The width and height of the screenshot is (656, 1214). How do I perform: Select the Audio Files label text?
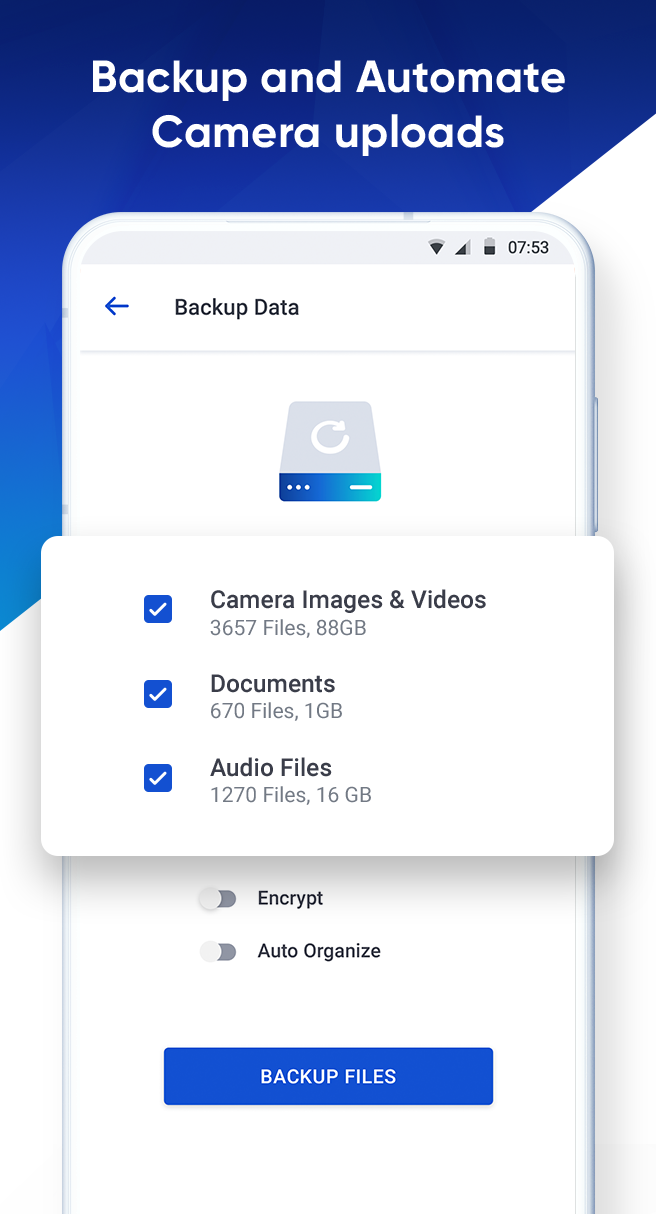271,768
